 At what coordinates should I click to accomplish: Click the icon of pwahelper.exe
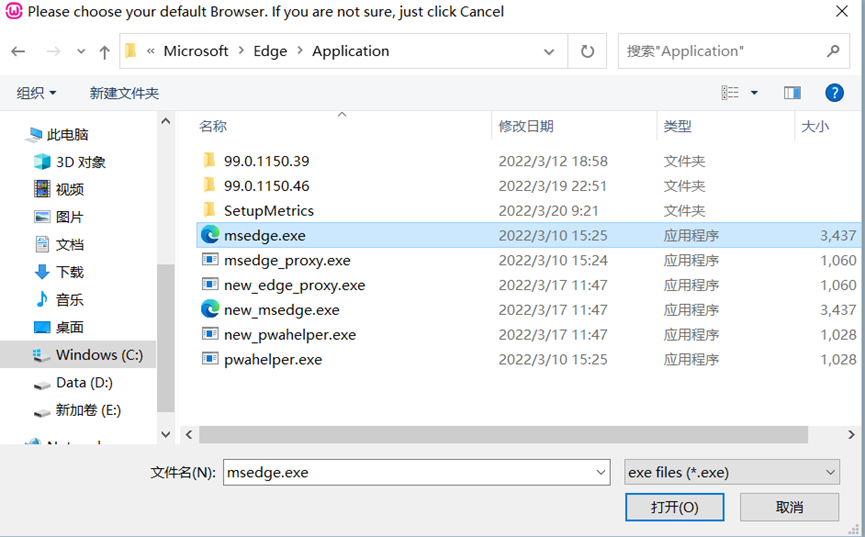(x=210, y=359)
